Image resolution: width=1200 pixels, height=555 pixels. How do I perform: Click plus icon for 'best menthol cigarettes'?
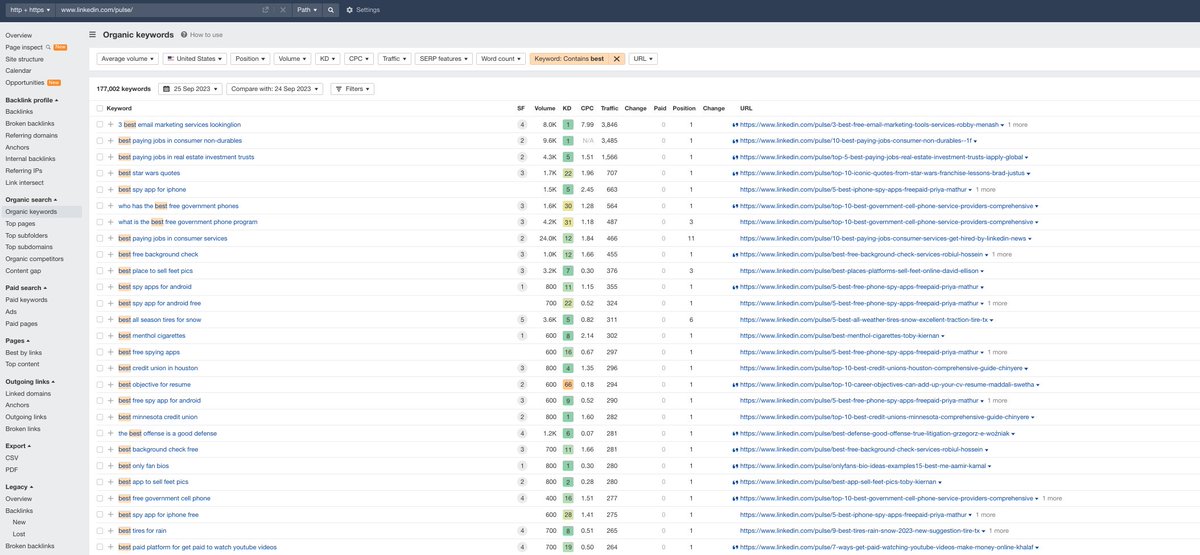(111, 336)
